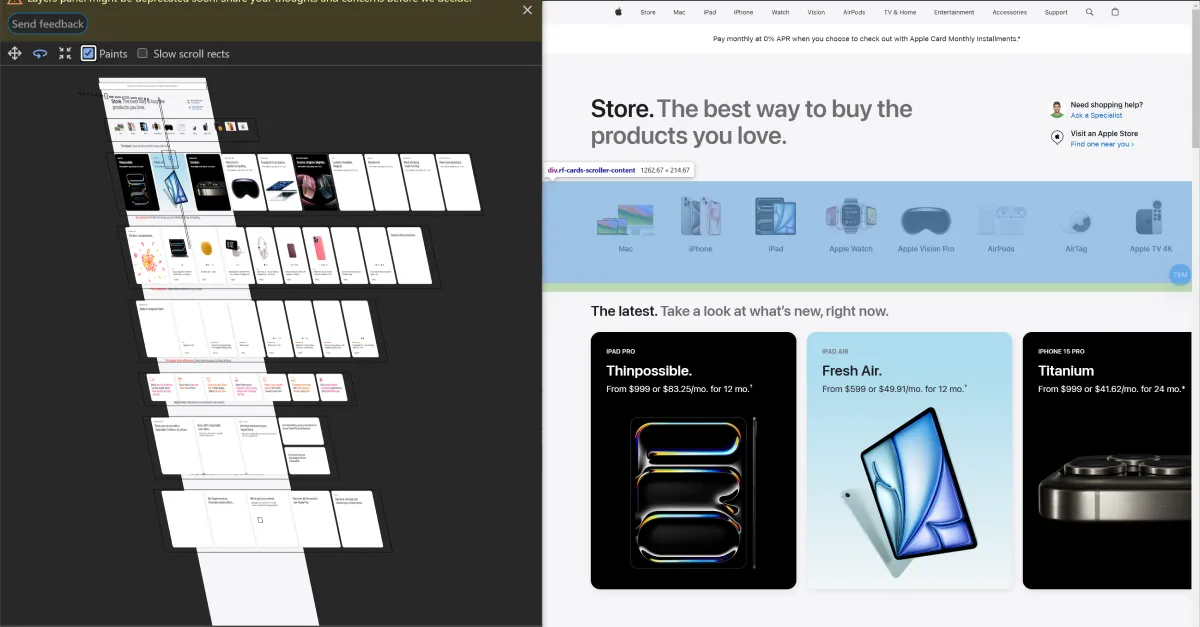Click the Reset transform icon
The width and height of the screenshot is (1200, 627).
point(65,53)
